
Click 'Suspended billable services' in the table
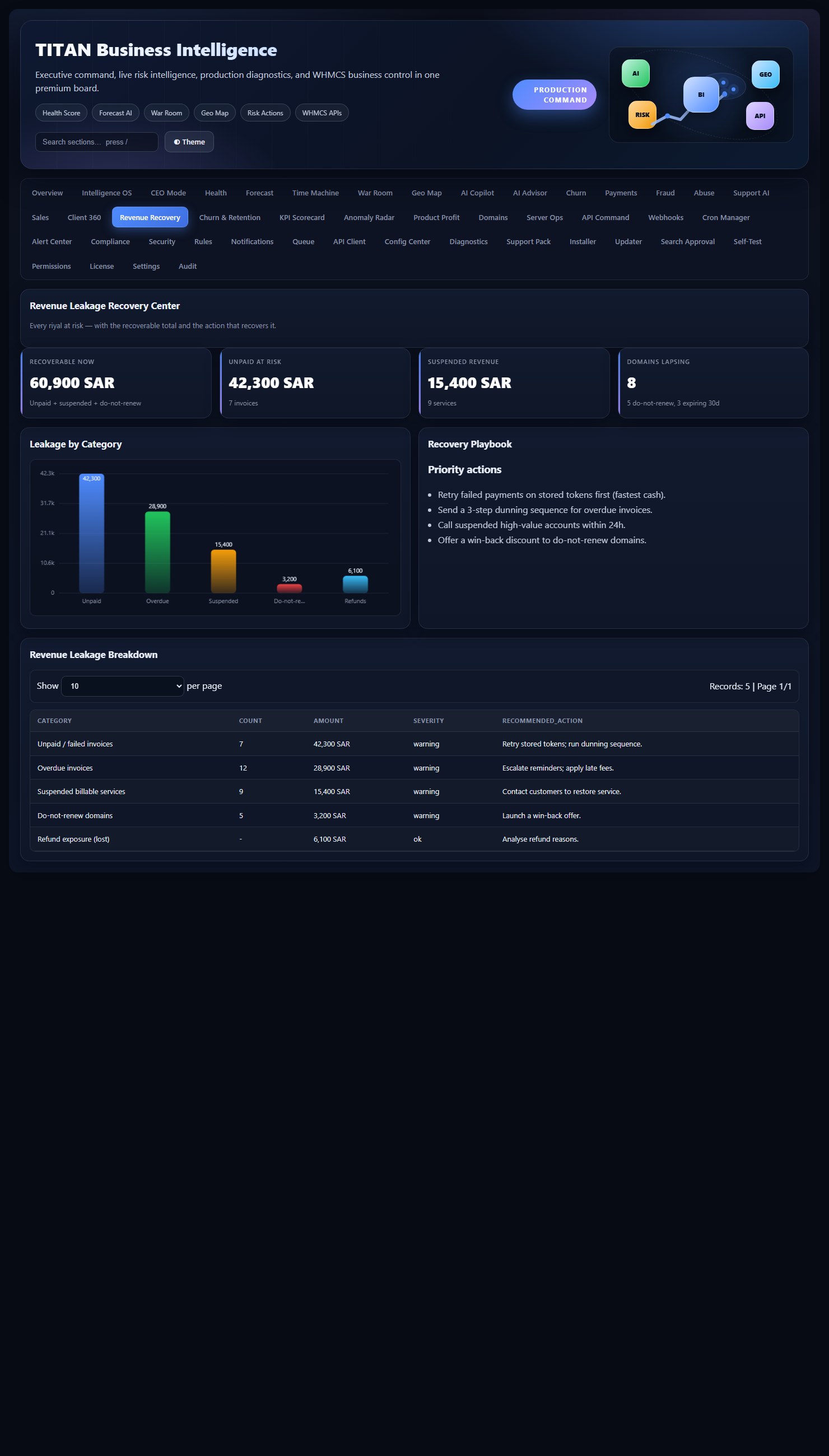[81, 792]
